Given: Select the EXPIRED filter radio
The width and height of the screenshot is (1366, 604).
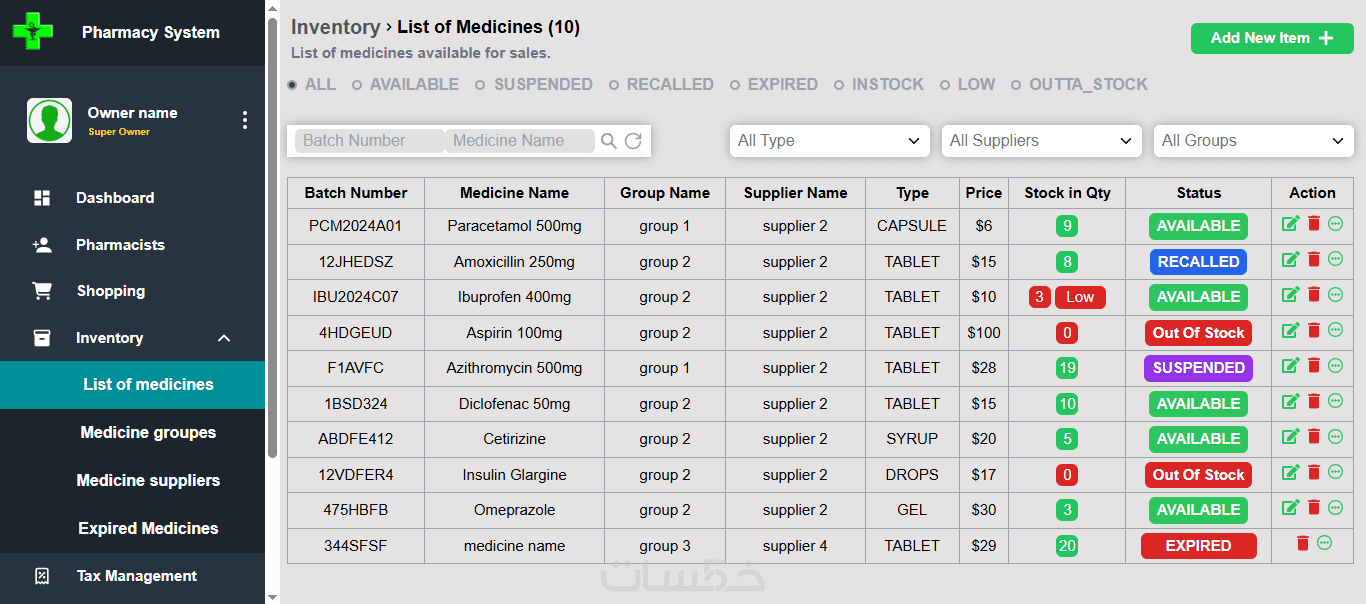Looking at the screenshot, I should pos(735,85).
